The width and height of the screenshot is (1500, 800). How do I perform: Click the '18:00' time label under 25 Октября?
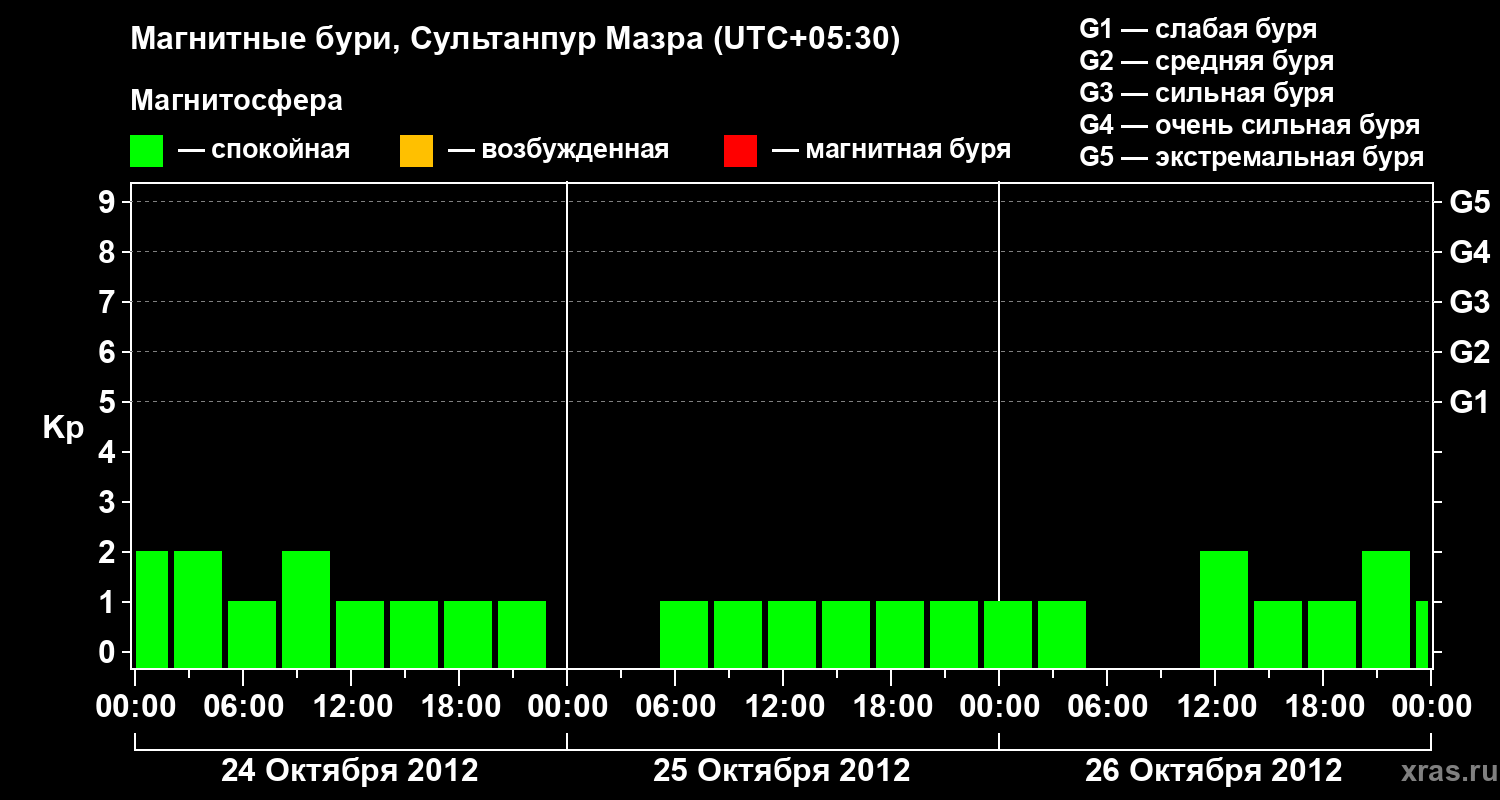click(892, 707)
